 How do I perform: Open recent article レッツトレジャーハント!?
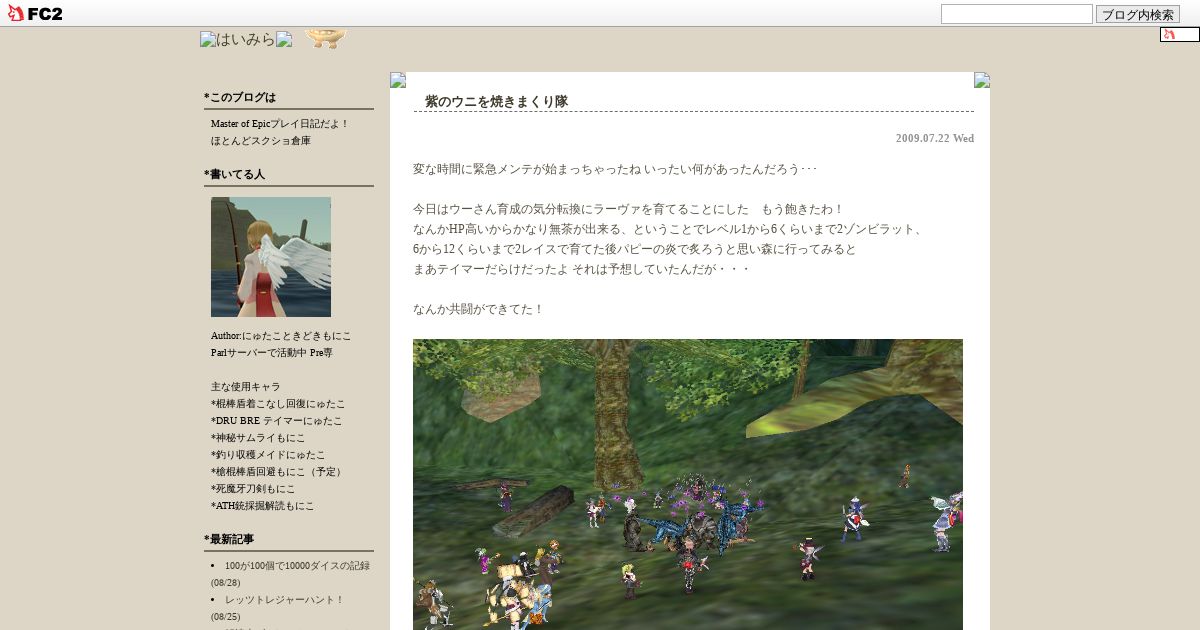[284, 599]
